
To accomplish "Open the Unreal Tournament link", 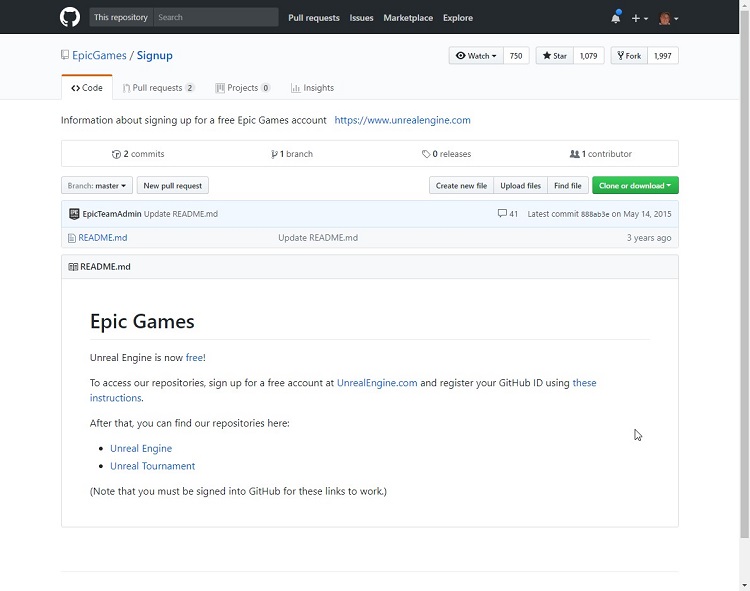I will pyautogui.click(x=152, y=466).
